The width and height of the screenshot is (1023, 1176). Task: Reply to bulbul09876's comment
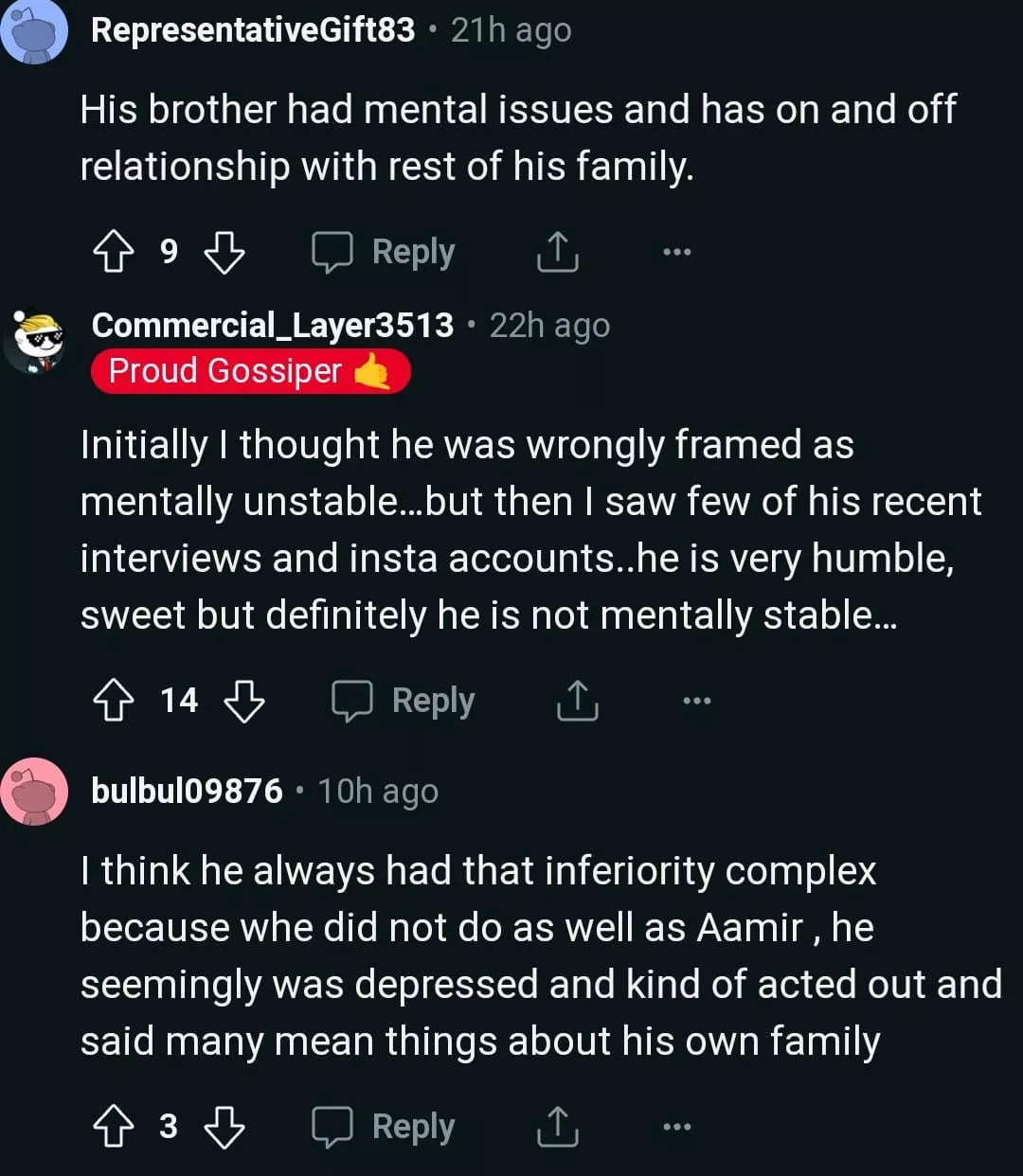[385, 1127]
